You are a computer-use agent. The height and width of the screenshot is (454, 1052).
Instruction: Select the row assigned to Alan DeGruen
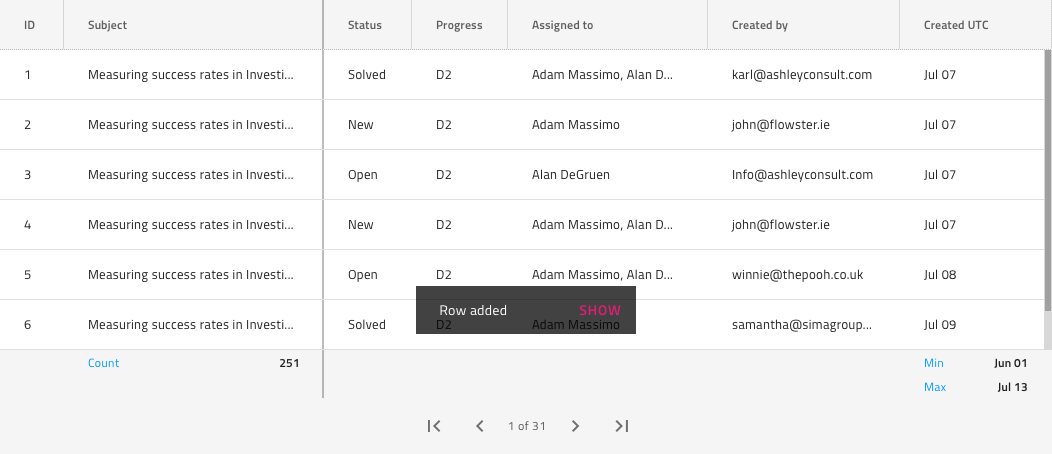tap(571, 175)
